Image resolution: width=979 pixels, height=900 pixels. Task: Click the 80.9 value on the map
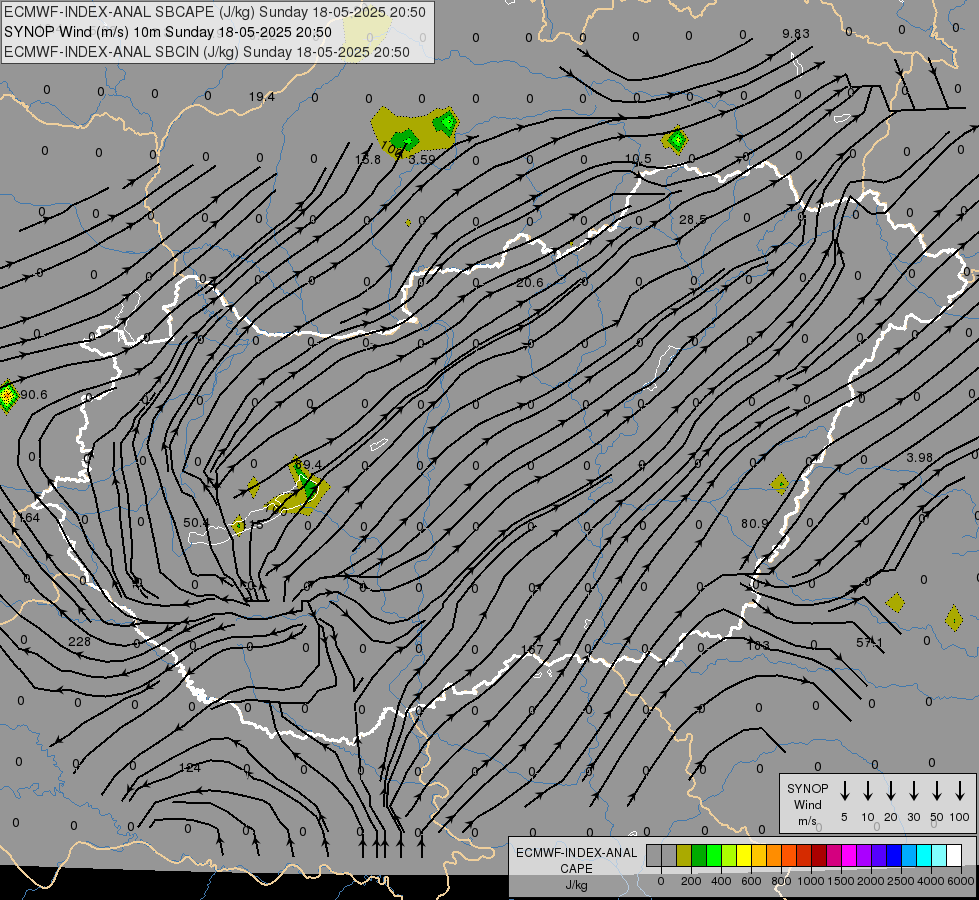754,523
